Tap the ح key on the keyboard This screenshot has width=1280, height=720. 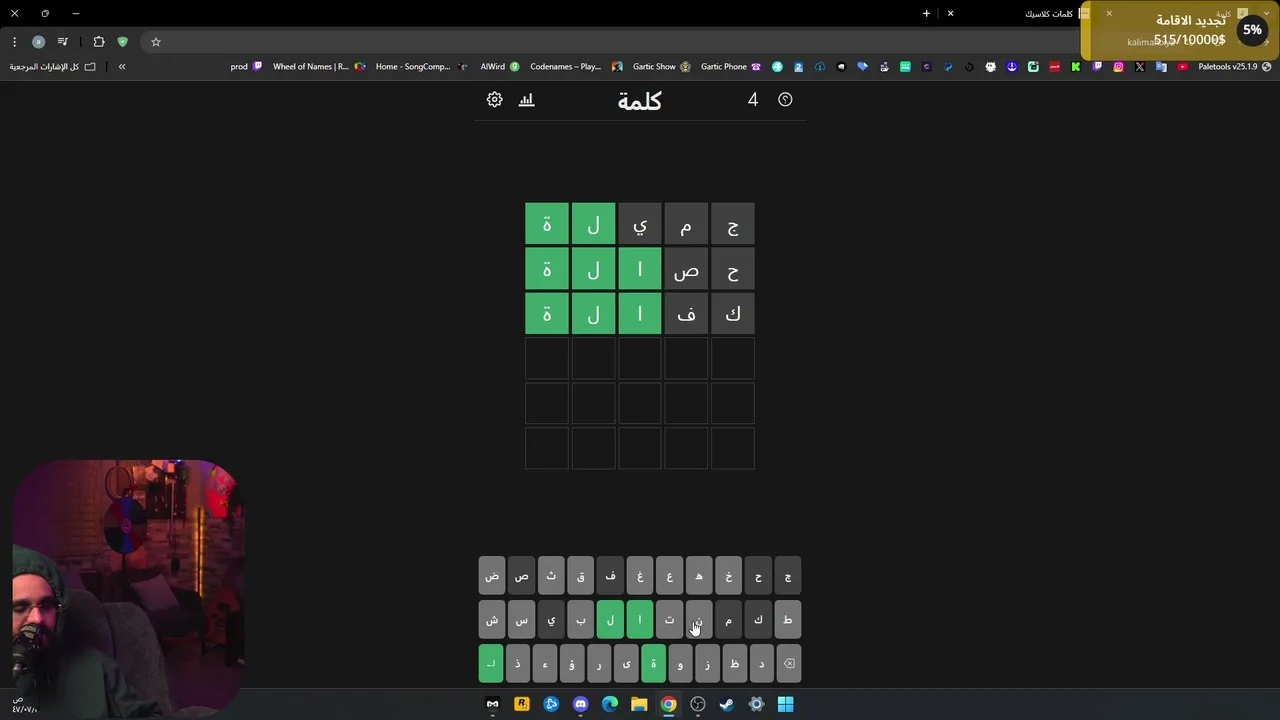pyautogui.click(x=758, y=576)
